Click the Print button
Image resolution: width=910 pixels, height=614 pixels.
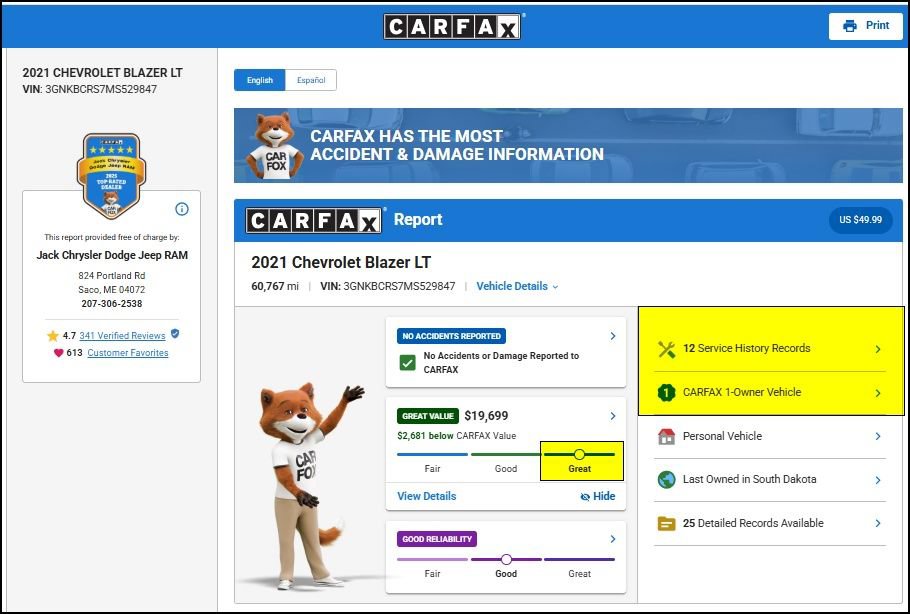[865, 26]
